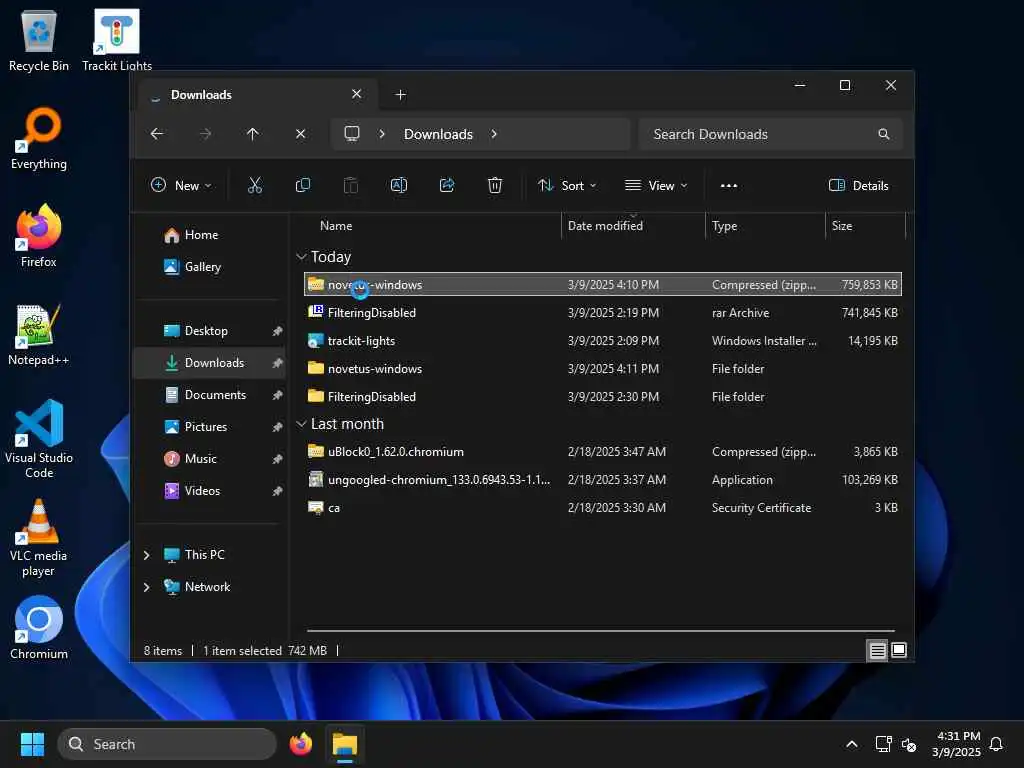1024x768 pixels.
Task: Unpin Pictures from quick access
Action: (x=278, y=427)
